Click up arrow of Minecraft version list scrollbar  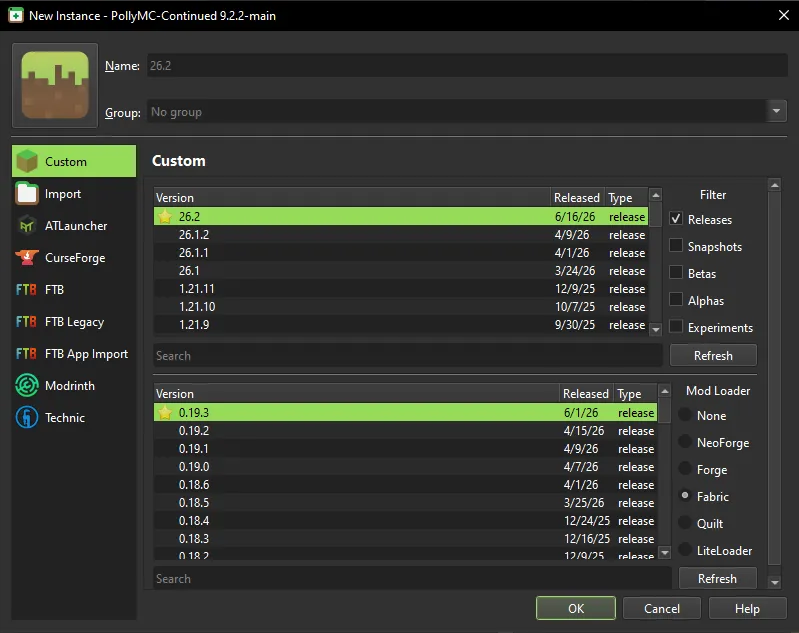click(x=656, y=195)
